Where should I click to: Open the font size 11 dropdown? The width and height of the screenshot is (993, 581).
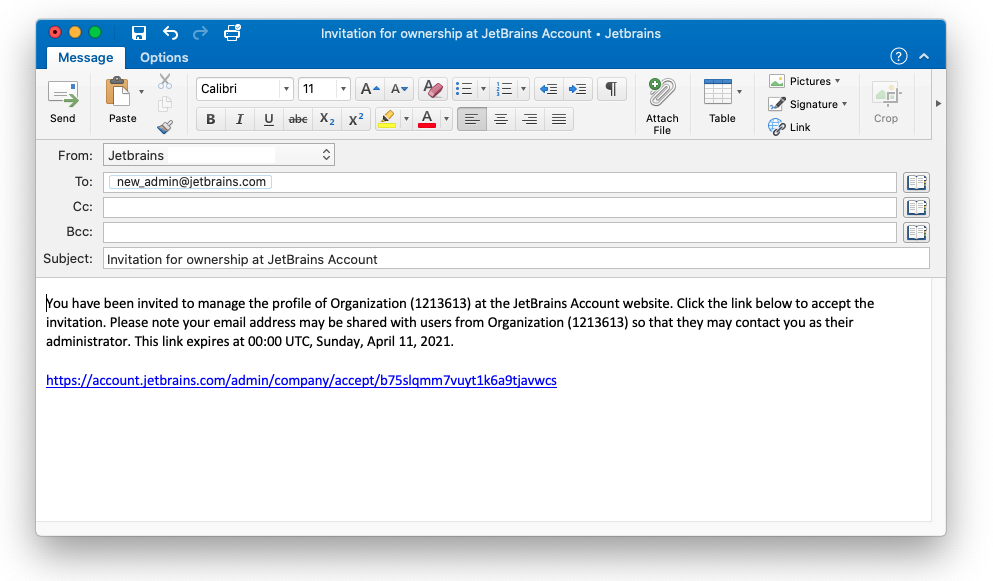point(343,89)
